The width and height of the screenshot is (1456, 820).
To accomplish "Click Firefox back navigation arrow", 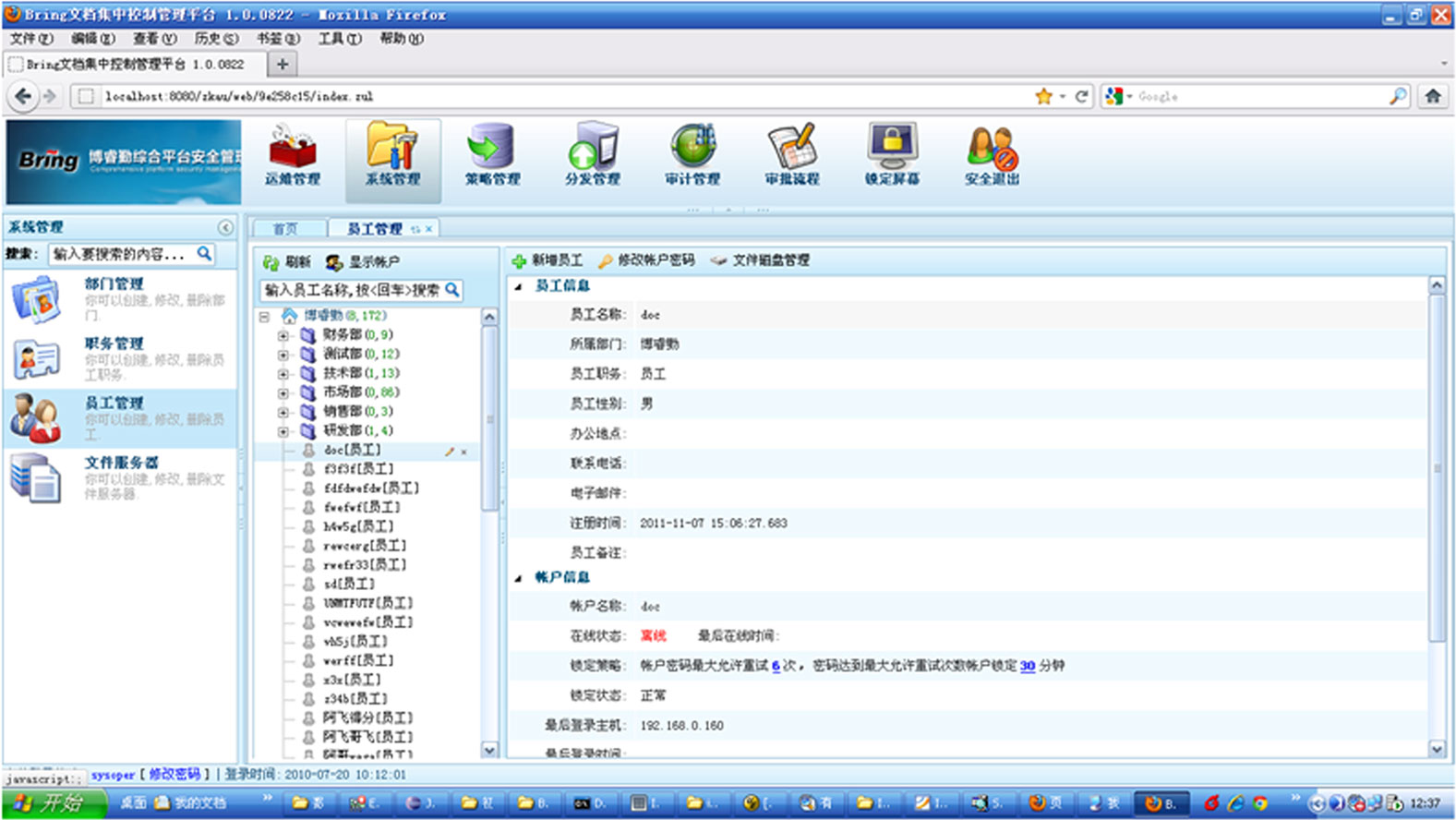I will (23, 96).
